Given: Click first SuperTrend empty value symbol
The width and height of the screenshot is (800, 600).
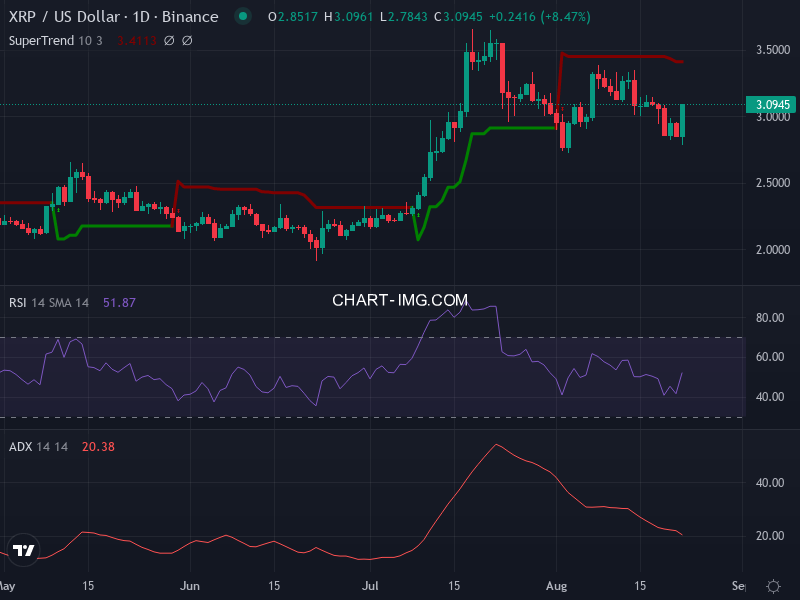Looking at the screenshot, I should tap(169, 41).
